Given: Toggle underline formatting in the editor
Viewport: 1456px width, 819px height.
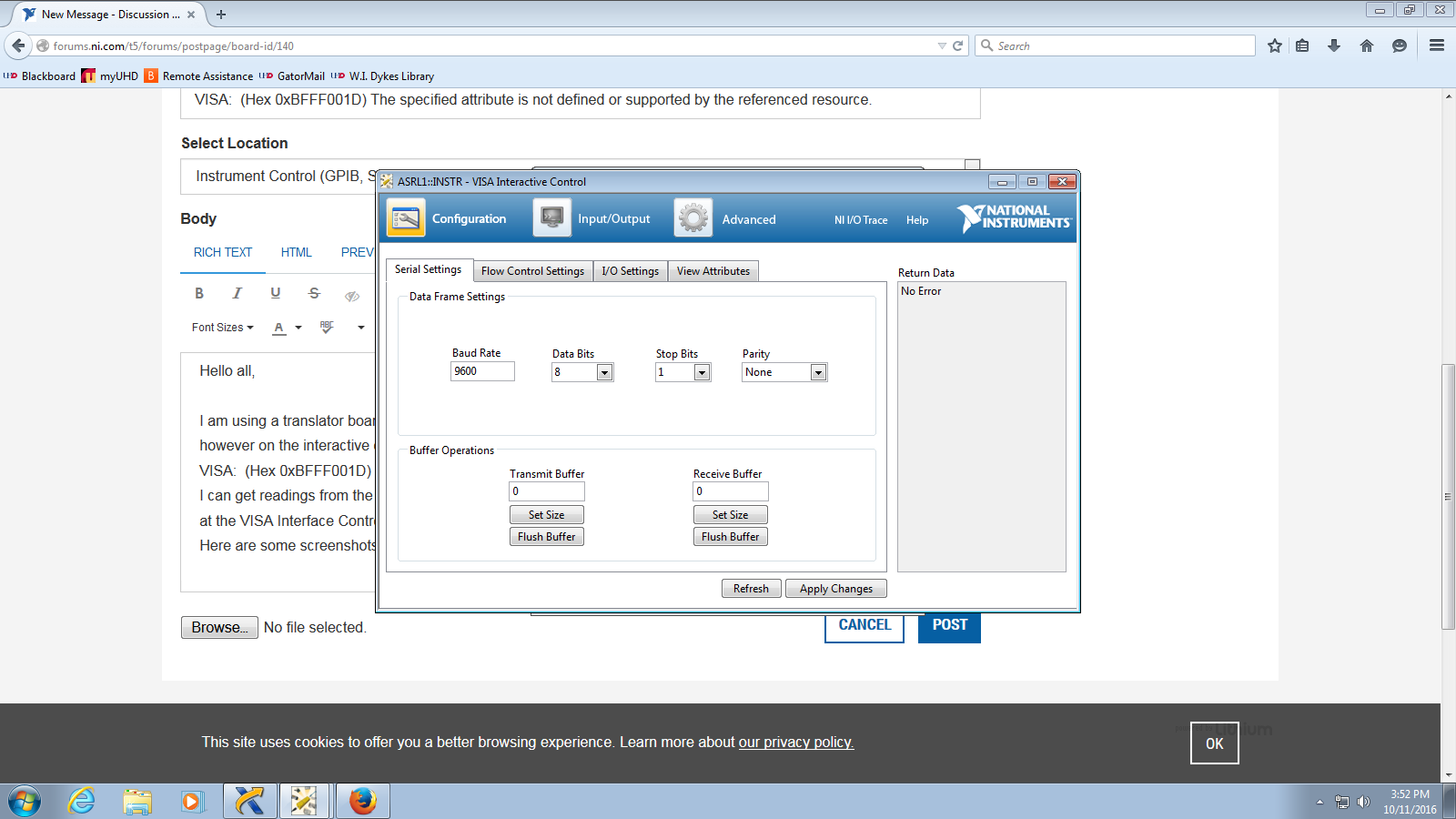Looking at the screenshot, I should pyautogui.click(x=276, y=293).
